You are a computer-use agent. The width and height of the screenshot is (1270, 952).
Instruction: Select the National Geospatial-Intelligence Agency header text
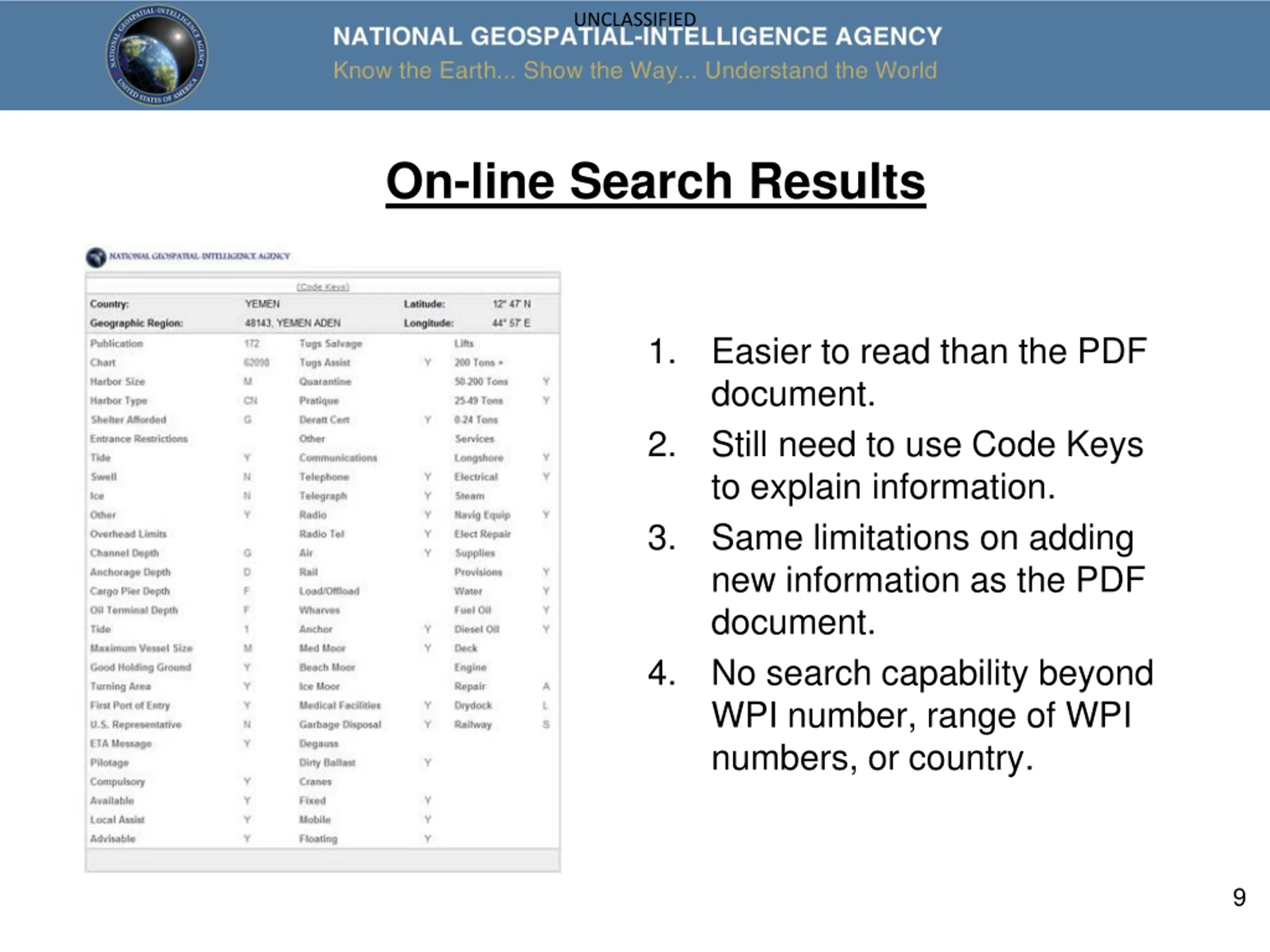click(637, 37)
